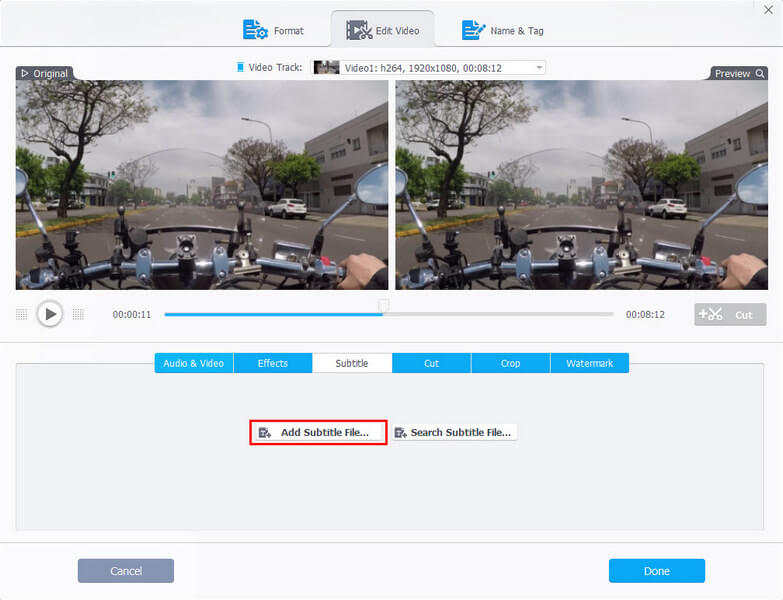Click the Preview magnifier icon
The height and width of the screenshot is (600, 783).
(760, 74)
